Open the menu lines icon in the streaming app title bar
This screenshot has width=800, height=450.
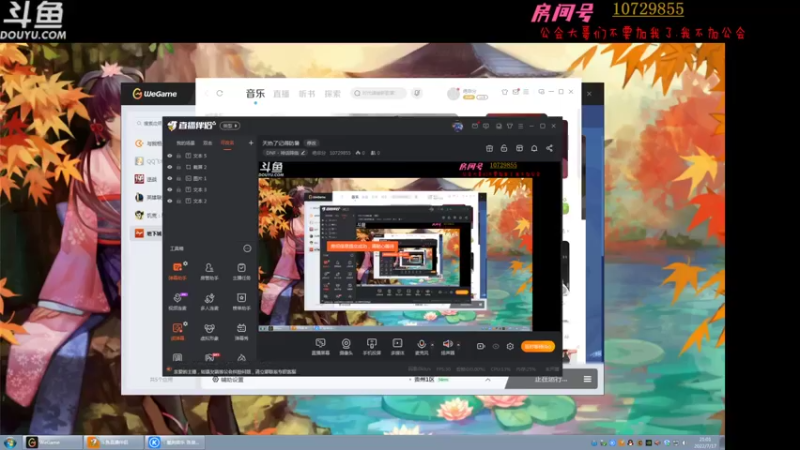coord(520,126)
